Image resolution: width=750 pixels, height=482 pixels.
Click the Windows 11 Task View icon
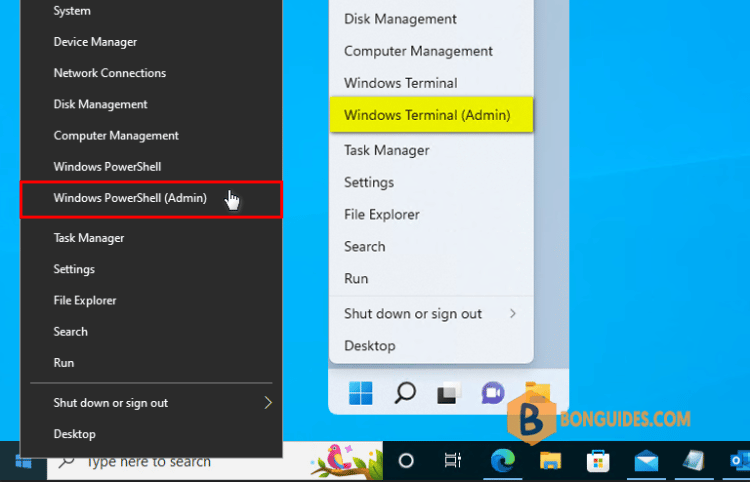click(449, 393)
